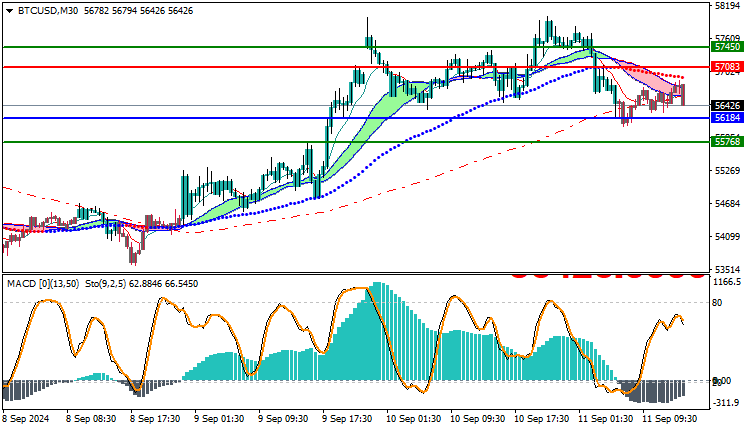This screenshot has height=430, width=750.
Task: Select the red horizontal resistance line at 57083
Action: point(356,67)
